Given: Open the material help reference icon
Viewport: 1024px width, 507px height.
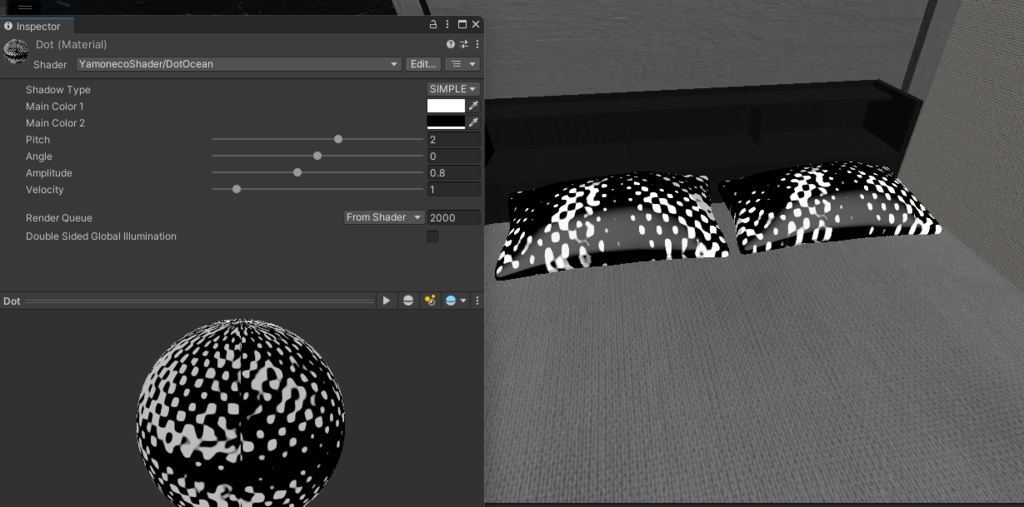Looking at the screenshot, I should (451, 44).
